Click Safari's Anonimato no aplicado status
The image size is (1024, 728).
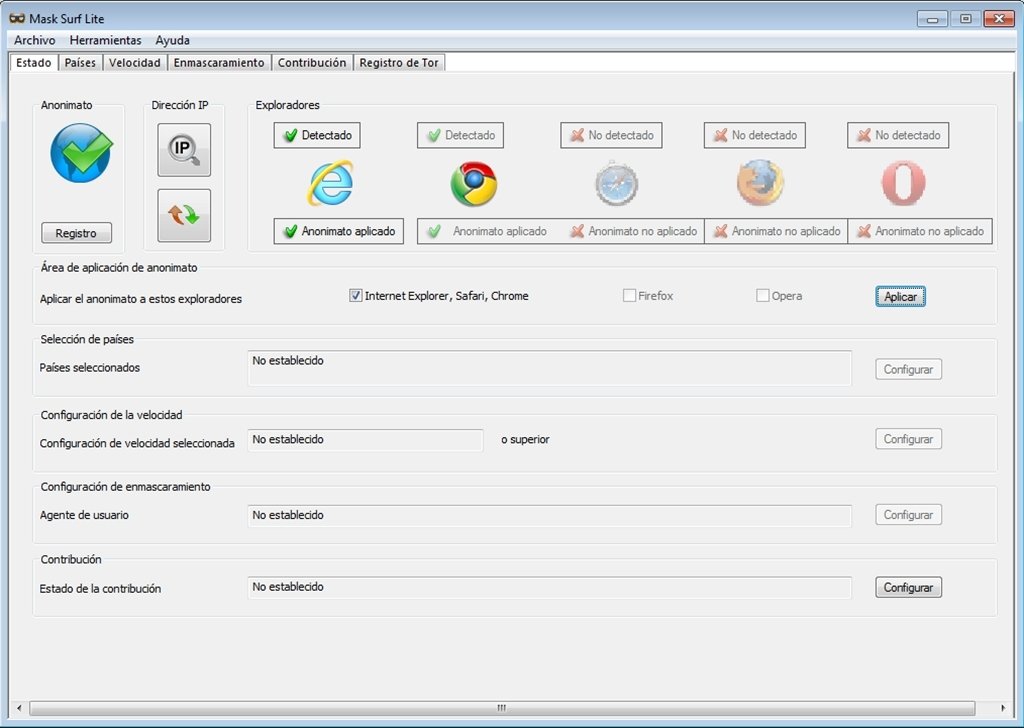tap(633, 231)
